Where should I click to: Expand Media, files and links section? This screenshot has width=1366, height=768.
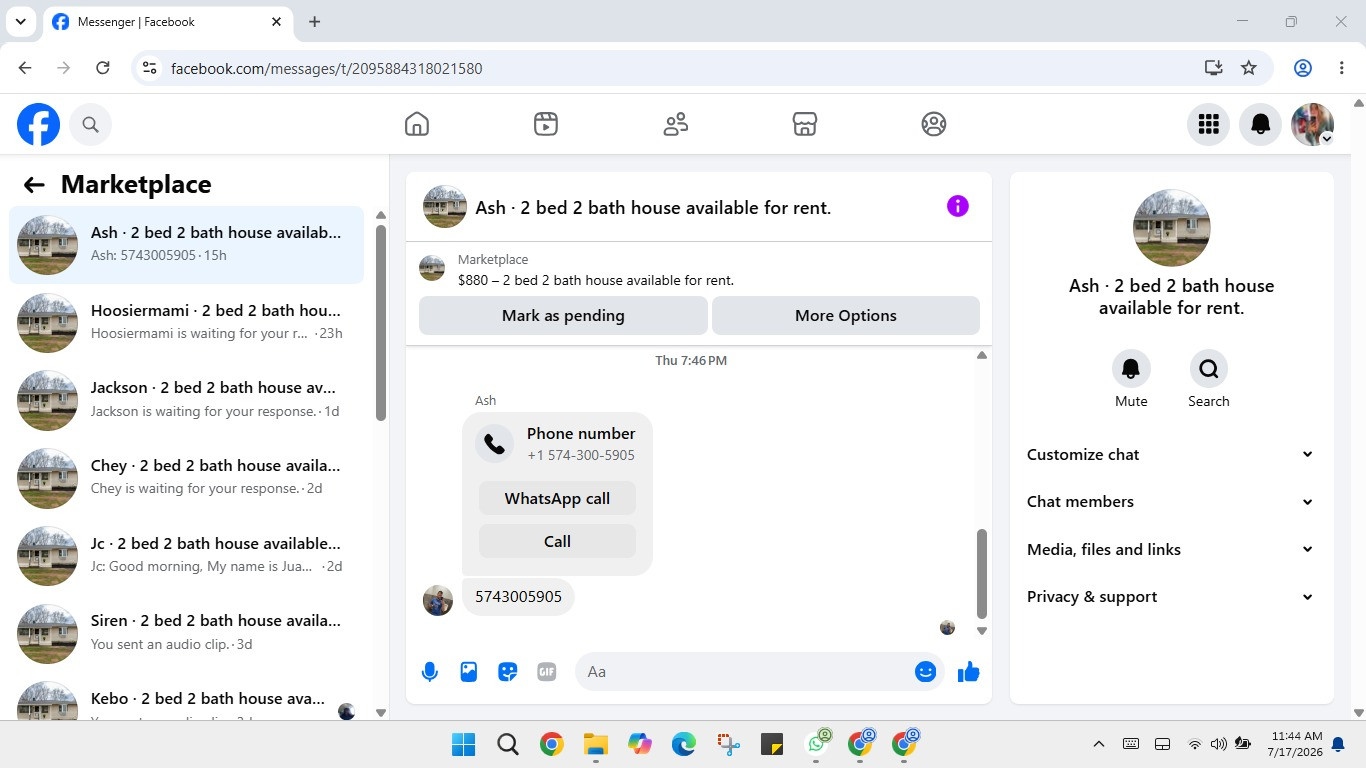(1171, 549)
